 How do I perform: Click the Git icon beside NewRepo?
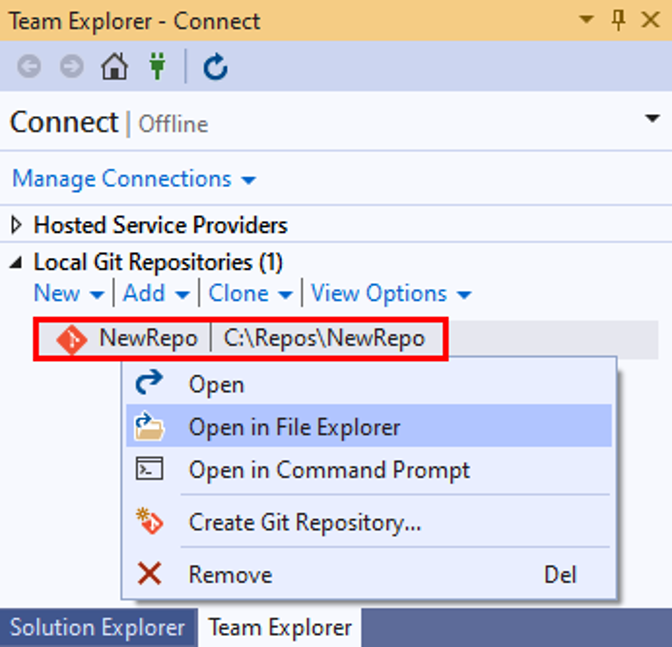click(x=70, y=339)
